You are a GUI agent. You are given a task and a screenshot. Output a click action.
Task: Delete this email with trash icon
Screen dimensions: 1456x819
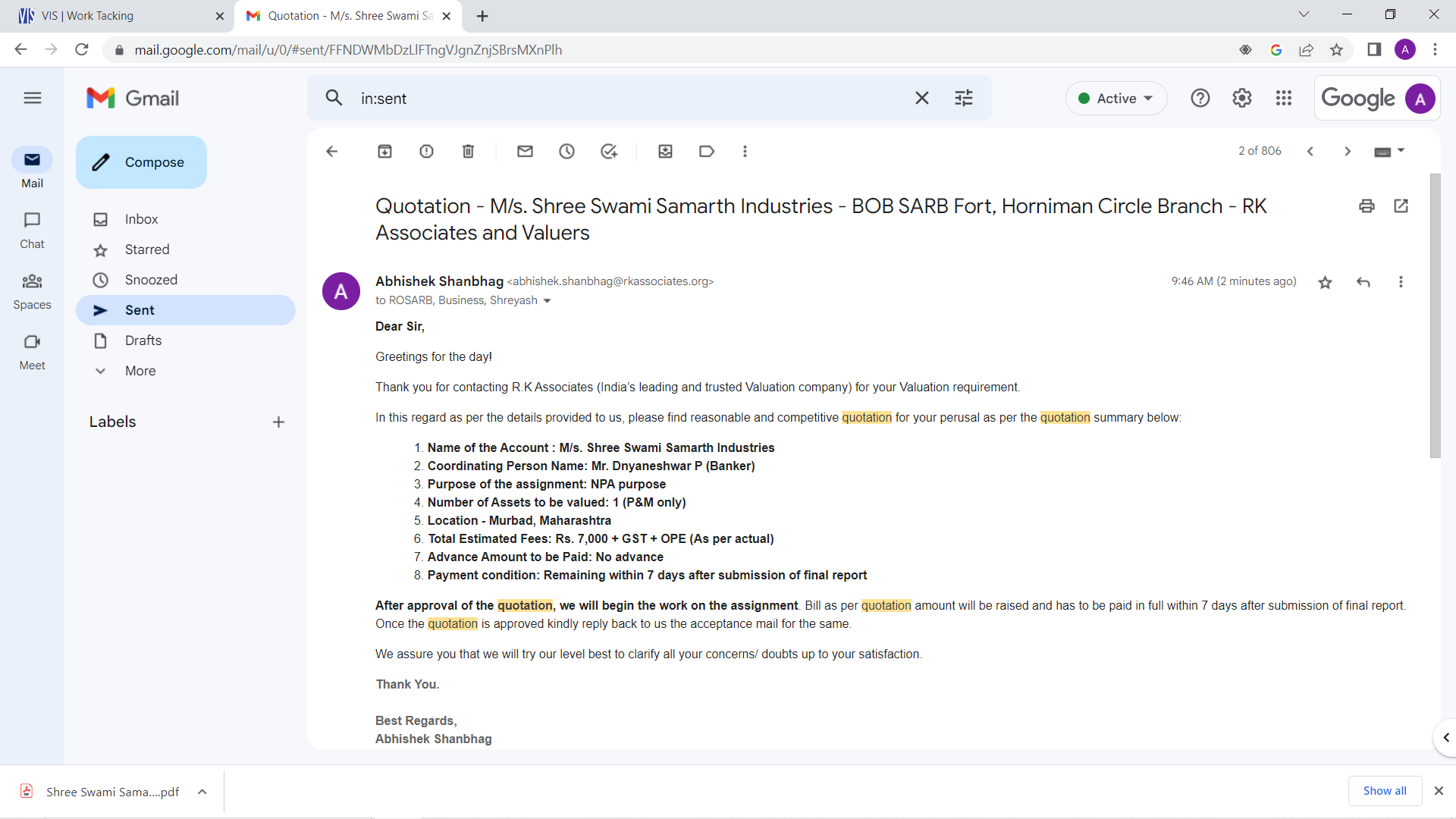tap(469, 152)
